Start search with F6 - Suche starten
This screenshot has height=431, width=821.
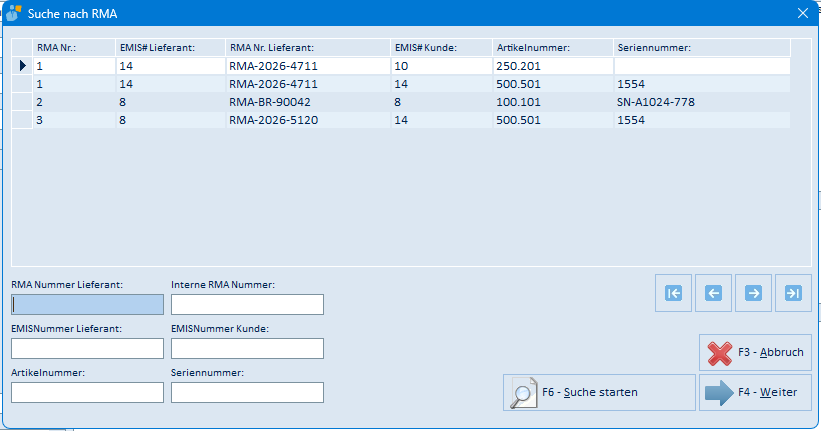click(x=600, y=392)
